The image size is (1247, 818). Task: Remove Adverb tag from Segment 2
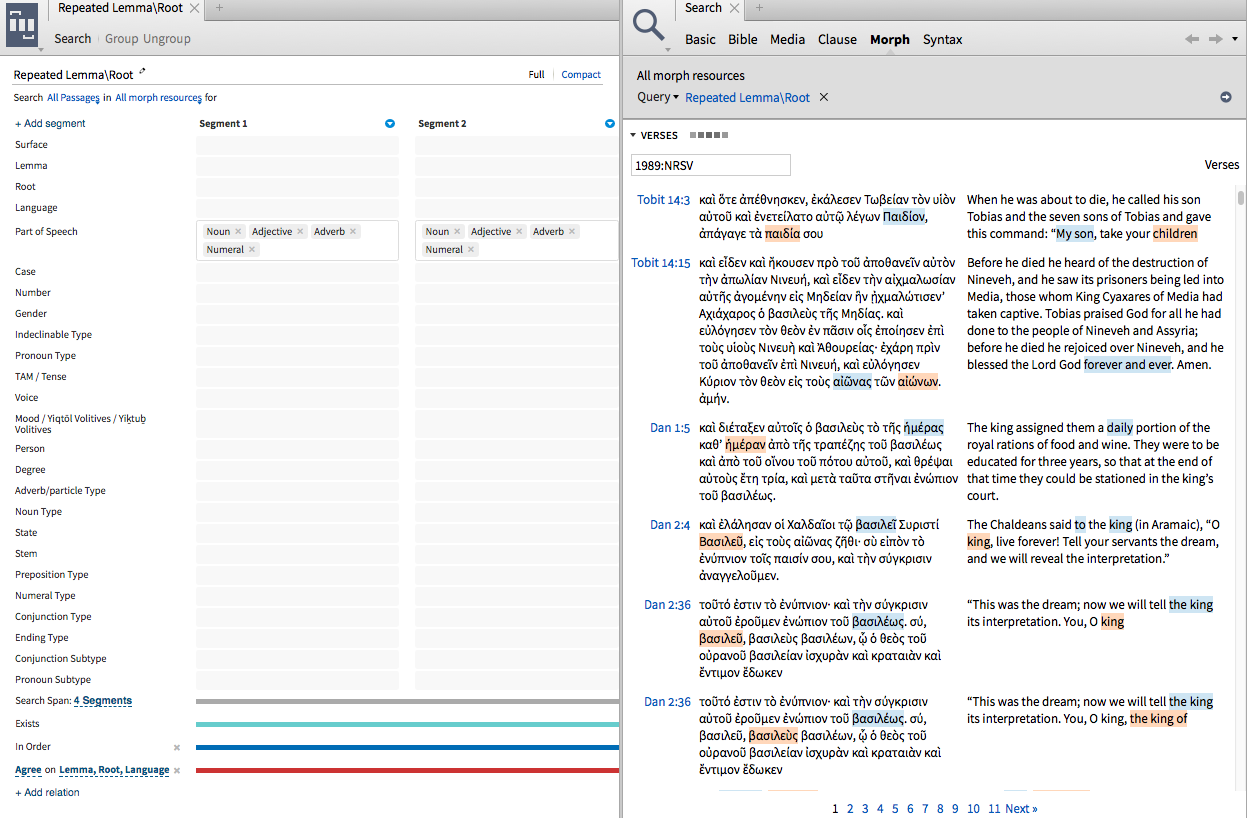(x=572, y=232)
